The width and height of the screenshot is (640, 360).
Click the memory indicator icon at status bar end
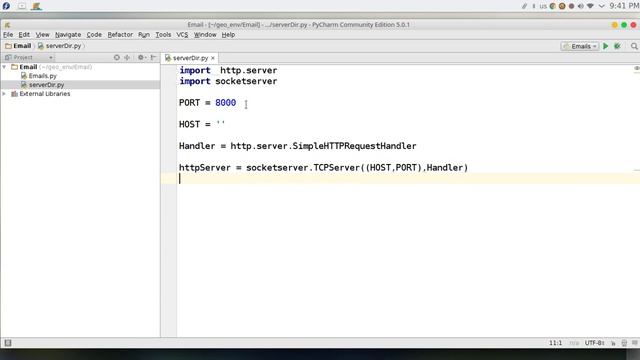point(635,343)
